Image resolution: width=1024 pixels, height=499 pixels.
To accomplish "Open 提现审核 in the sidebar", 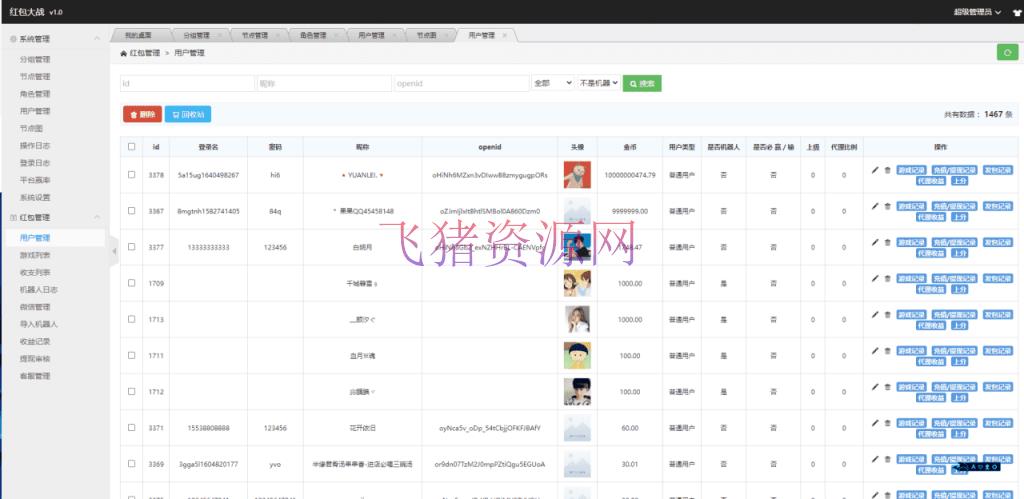I will [x=35, y=359].
